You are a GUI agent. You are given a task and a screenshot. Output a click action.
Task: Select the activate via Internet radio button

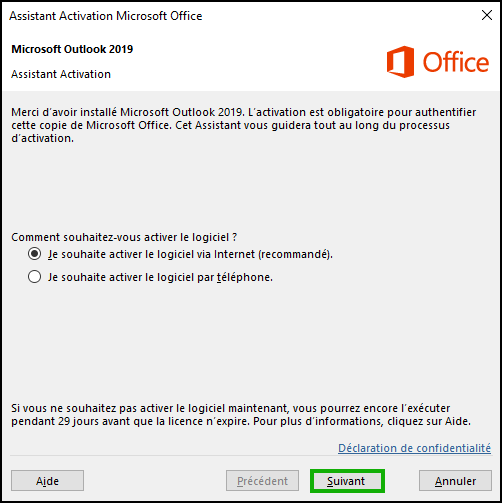coord(35,254)
